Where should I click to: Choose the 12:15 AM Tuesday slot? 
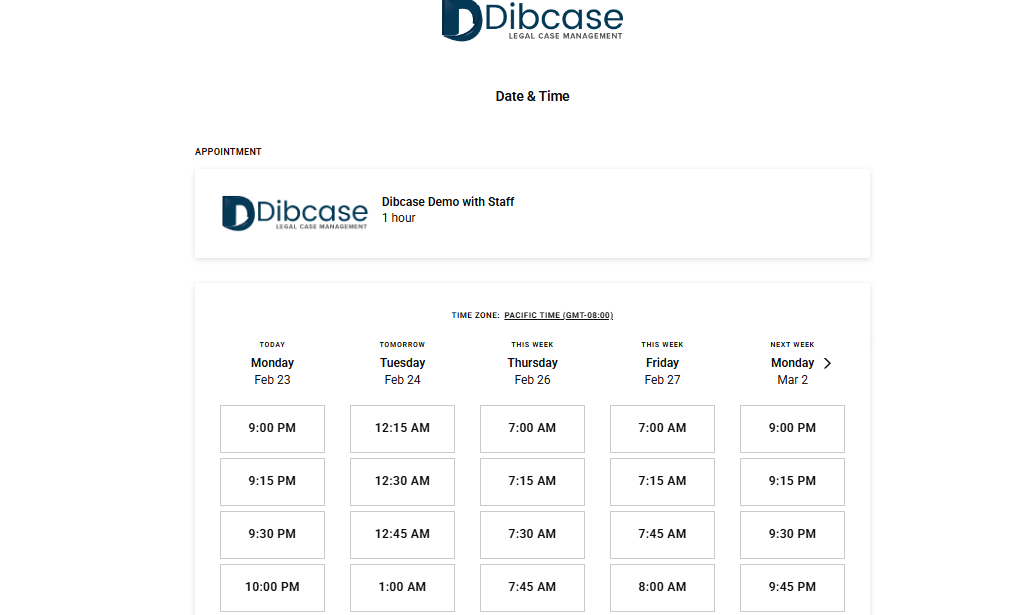[402, 428]
